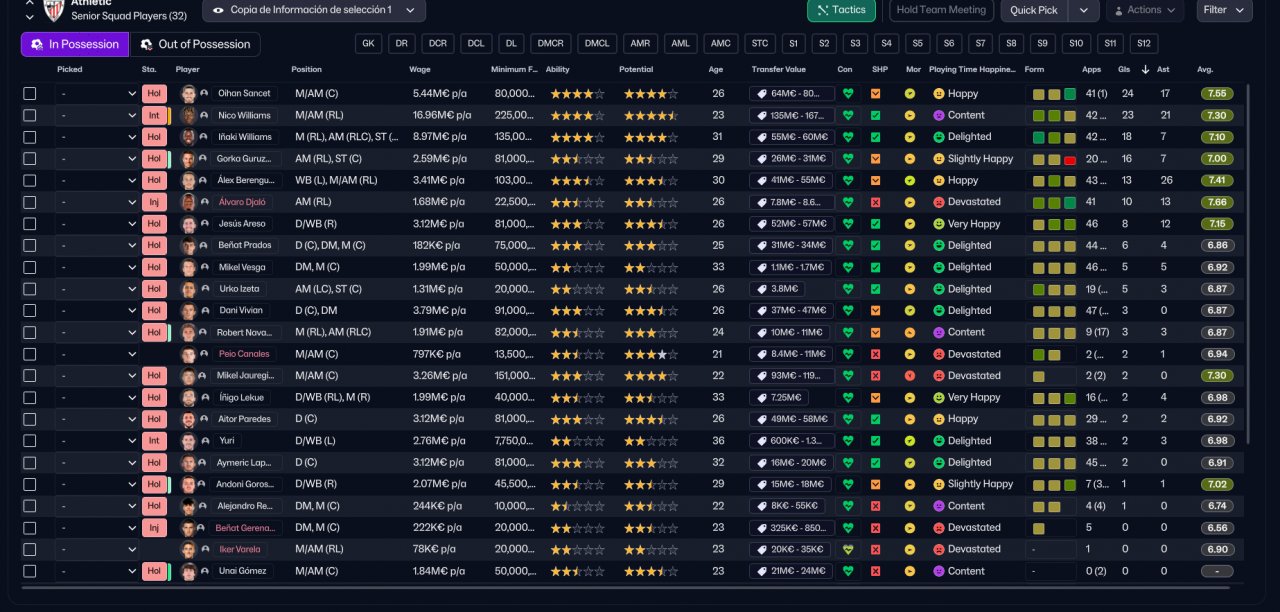Select the checkbox in Beñat Prados' row
The width and height of the screenshot is (1280, 612).
(x=30, y=246)
